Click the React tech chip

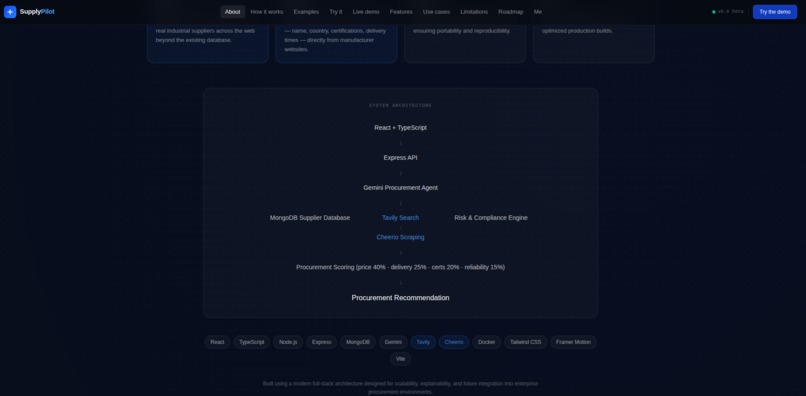[x=217, y=342]
